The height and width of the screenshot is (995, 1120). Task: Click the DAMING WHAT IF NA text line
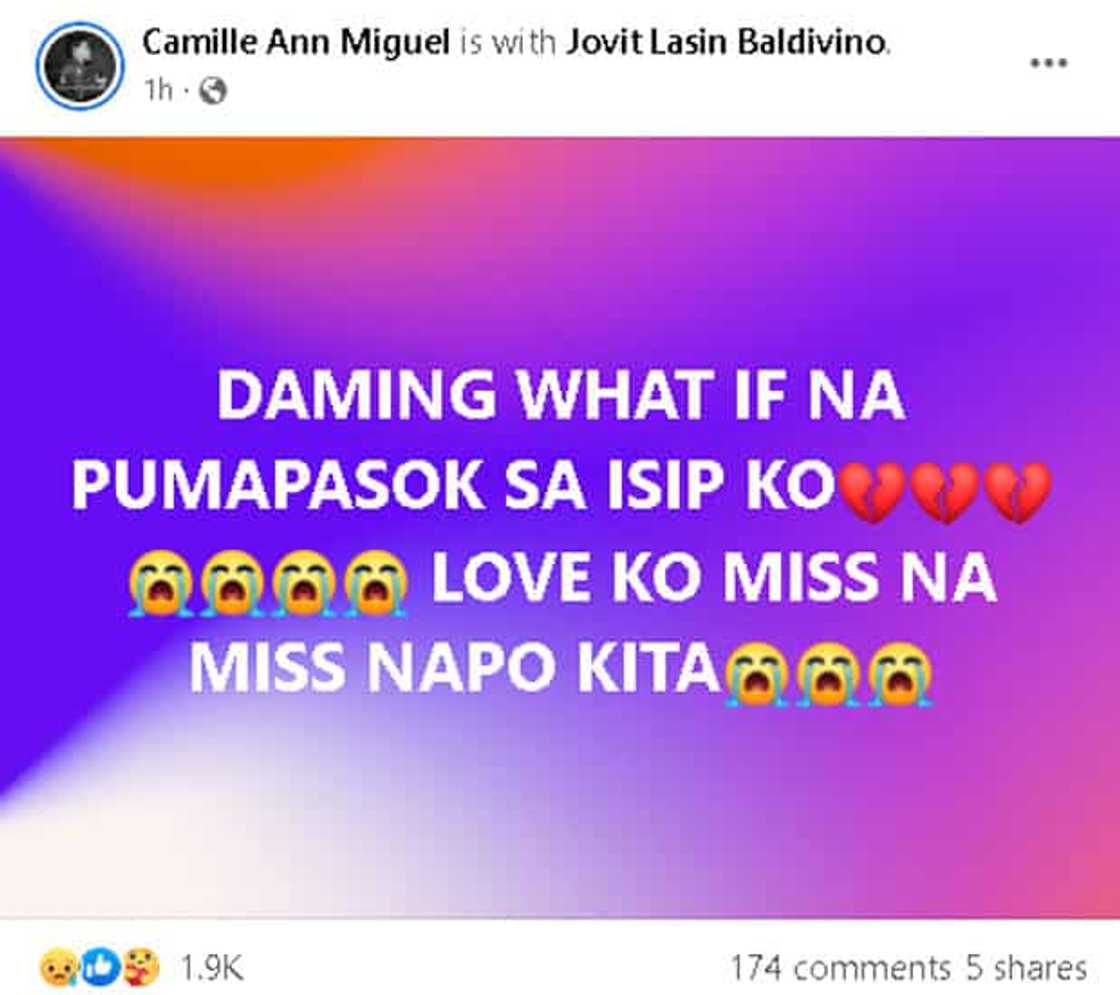tap(561, 395)
